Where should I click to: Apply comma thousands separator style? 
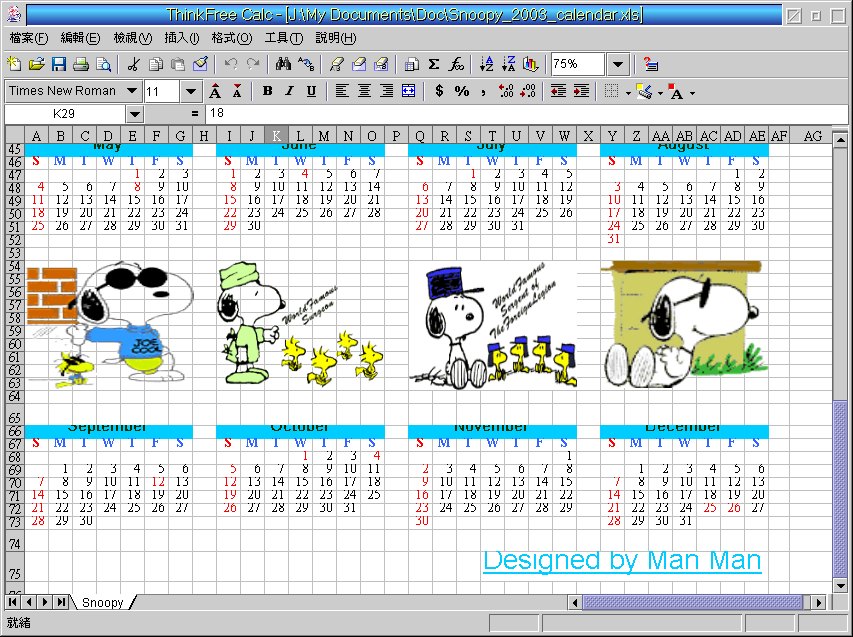tap(483, 91)
